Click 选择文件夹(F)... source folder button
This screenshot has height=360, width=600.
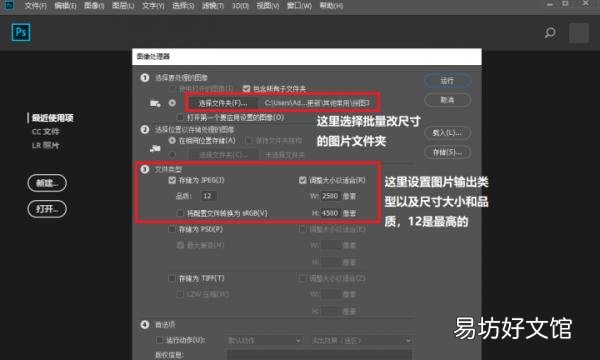pyautogui.click(x=222, y=103)
